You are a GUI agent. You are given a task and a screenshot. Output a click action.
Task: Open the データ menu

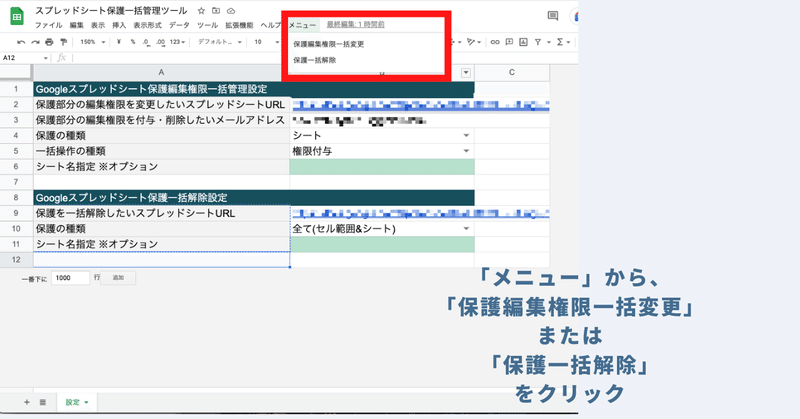click(x=179, y=25)
